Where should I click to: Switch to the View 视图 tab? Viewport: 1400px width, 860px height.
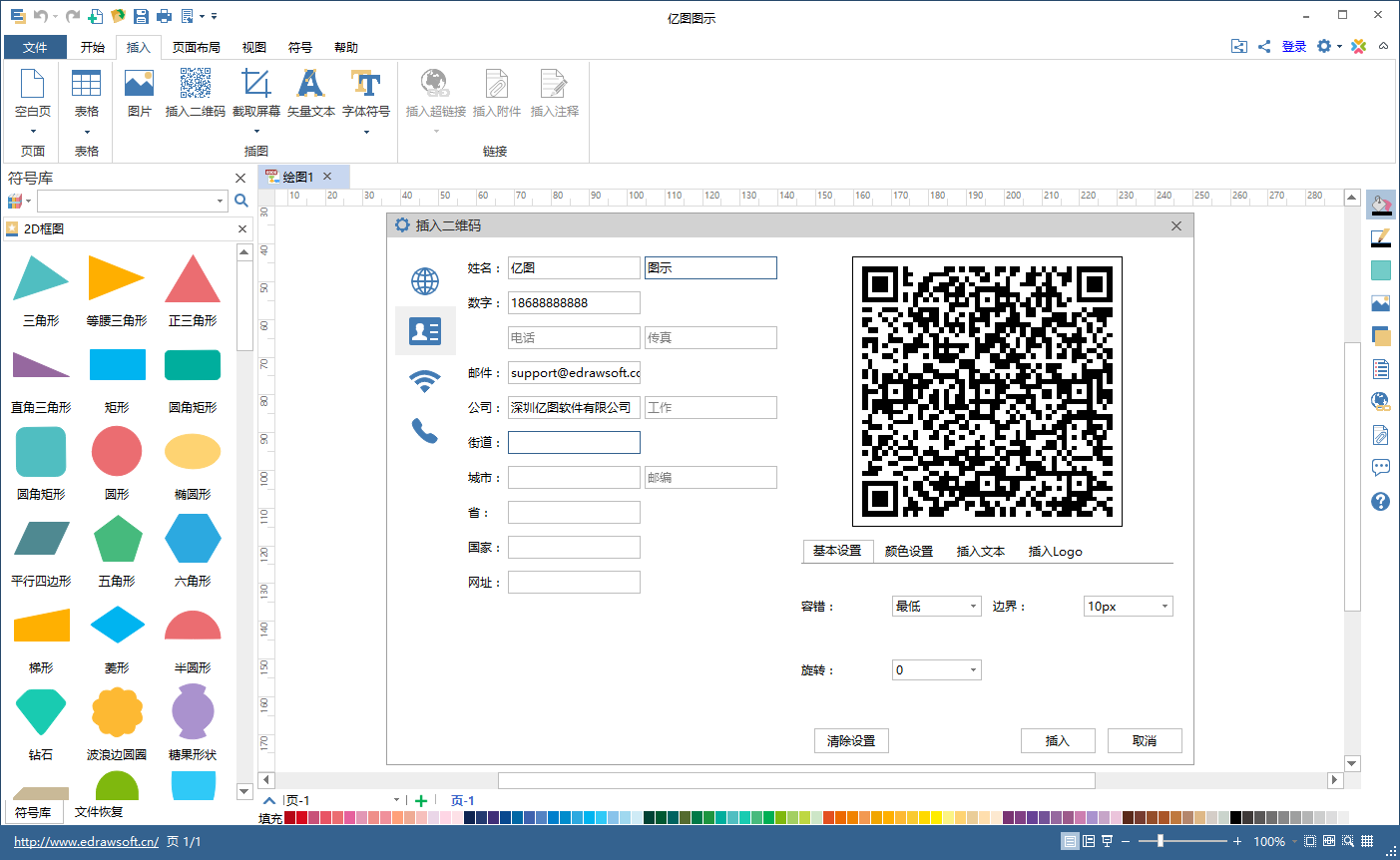pos(254,47)
